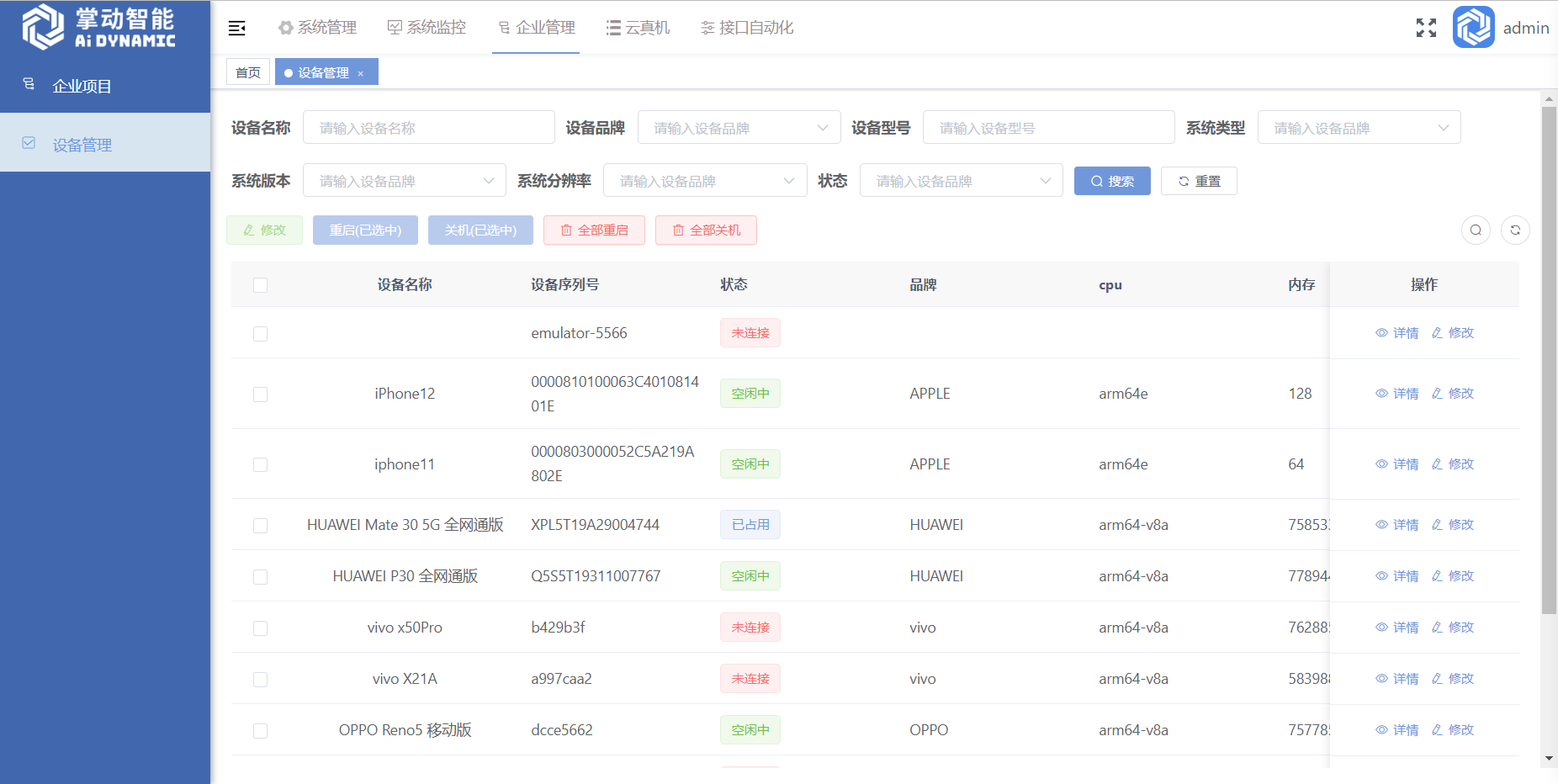Image resolution: width=1558 pixels, height=784 pixels.
Task: Check the HUAWEI P30 row checkbox
Action: click(x=261, y=577)
